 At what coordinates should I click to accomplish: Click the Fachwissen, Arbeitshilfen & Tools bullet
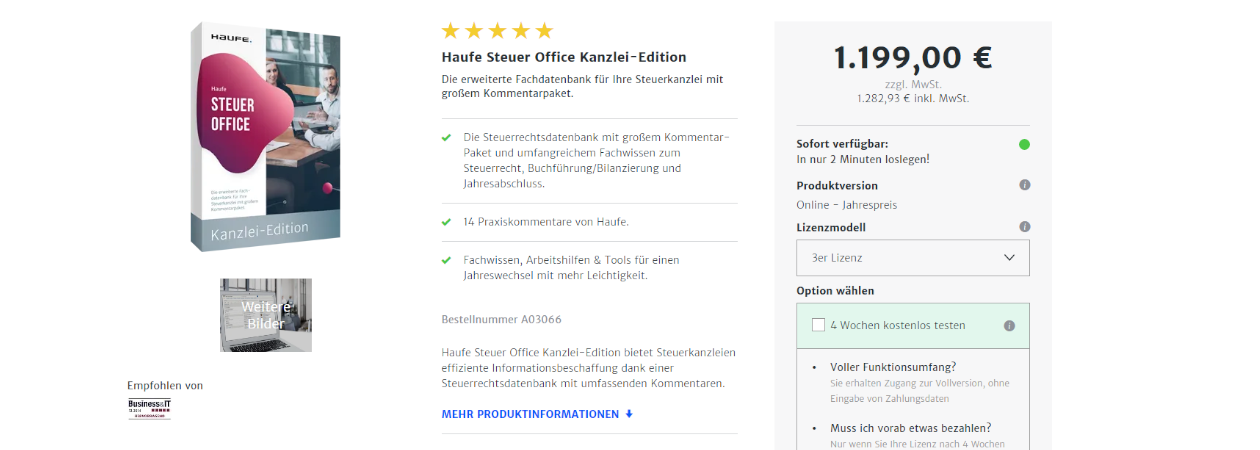click(x=571, y=267)
